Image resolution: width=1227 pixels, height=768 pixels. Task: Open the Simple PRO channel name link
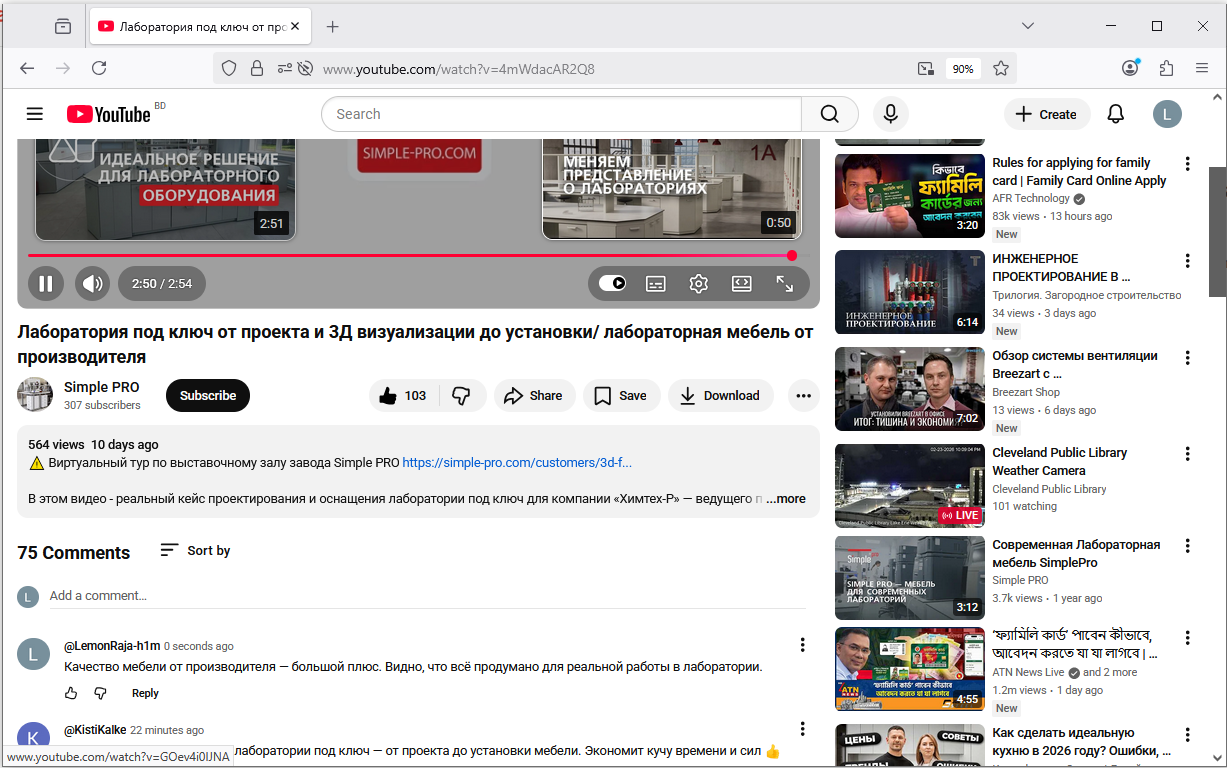(102, 387)
